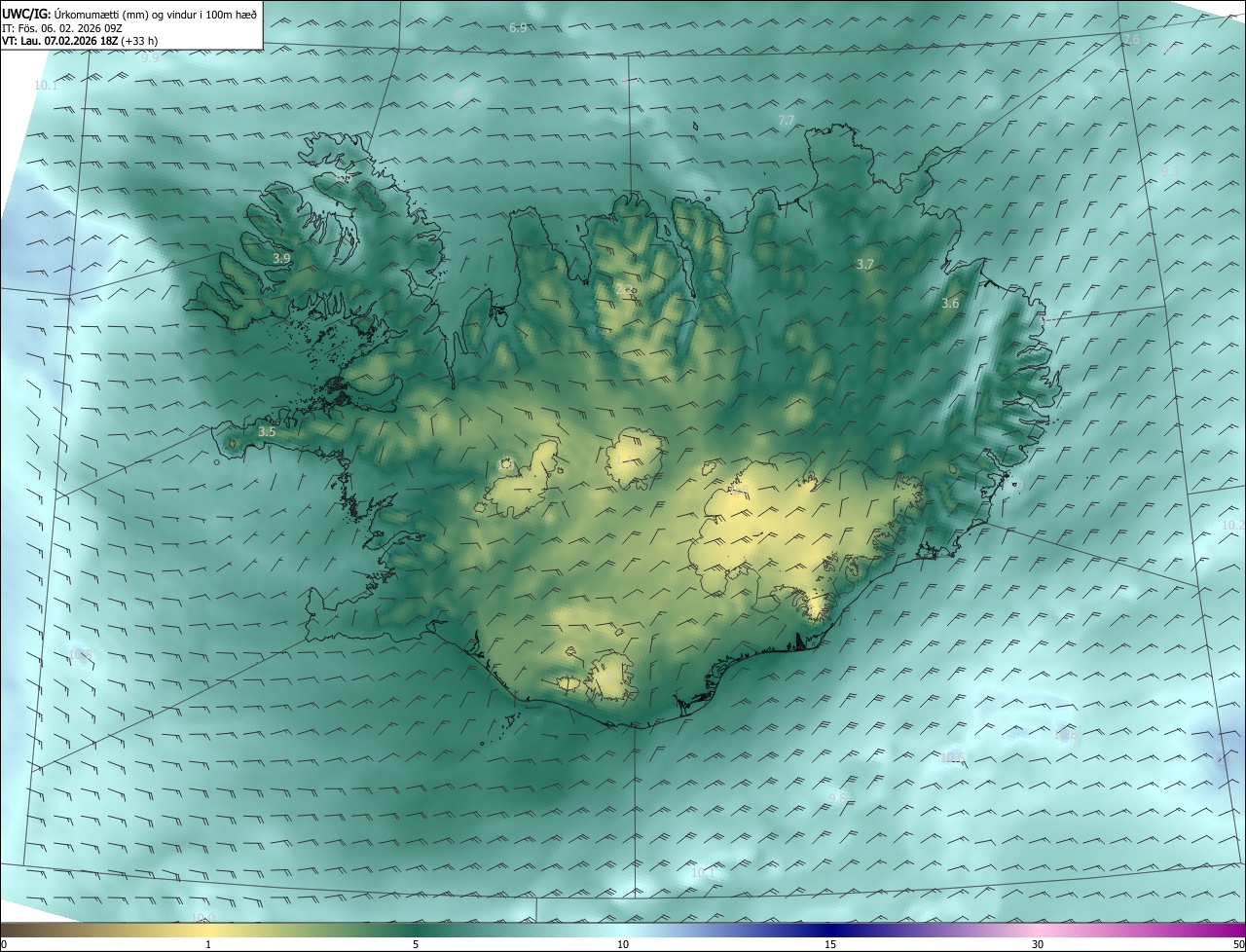Click the colorbar tick label 1
Image resolution: width=1246 pixels, height=952 pixels.
(x=208, y=945)
